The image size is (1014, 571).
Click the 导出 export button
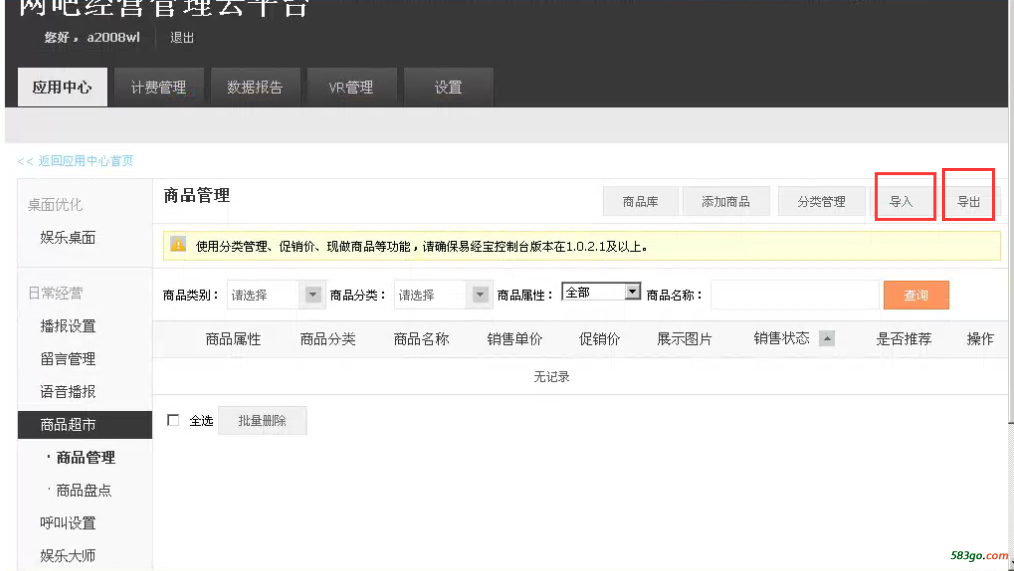tap(968, 201)
